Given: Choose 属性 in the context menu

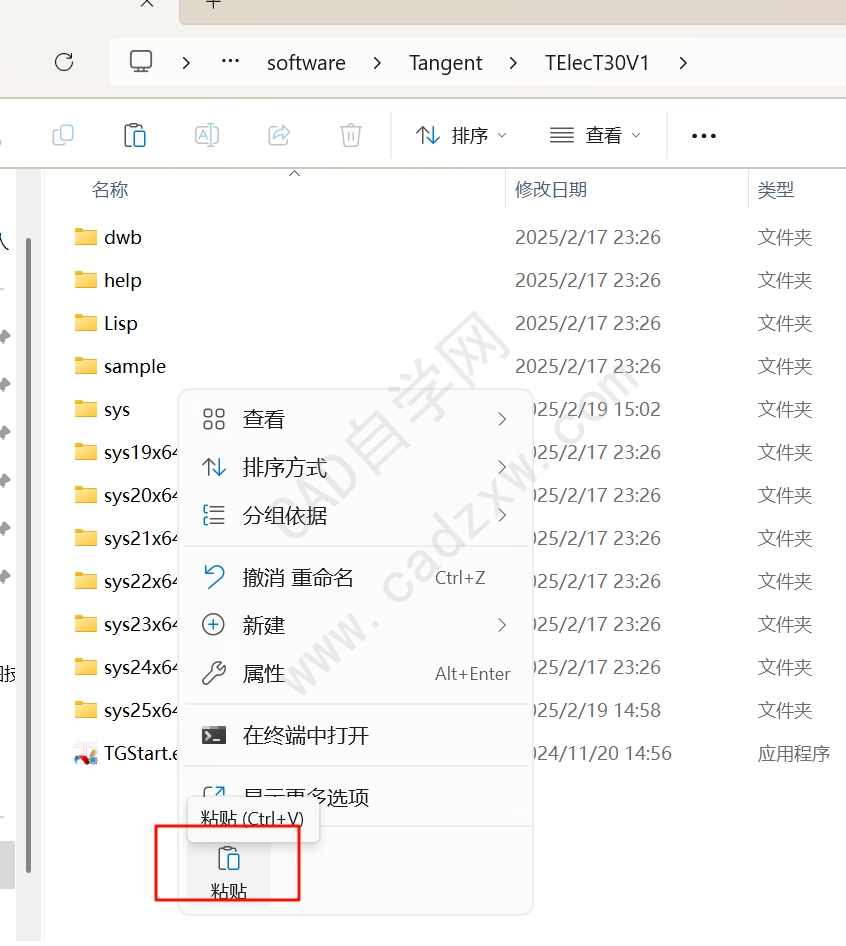Looking at the screenshot, I should (355, 673).
